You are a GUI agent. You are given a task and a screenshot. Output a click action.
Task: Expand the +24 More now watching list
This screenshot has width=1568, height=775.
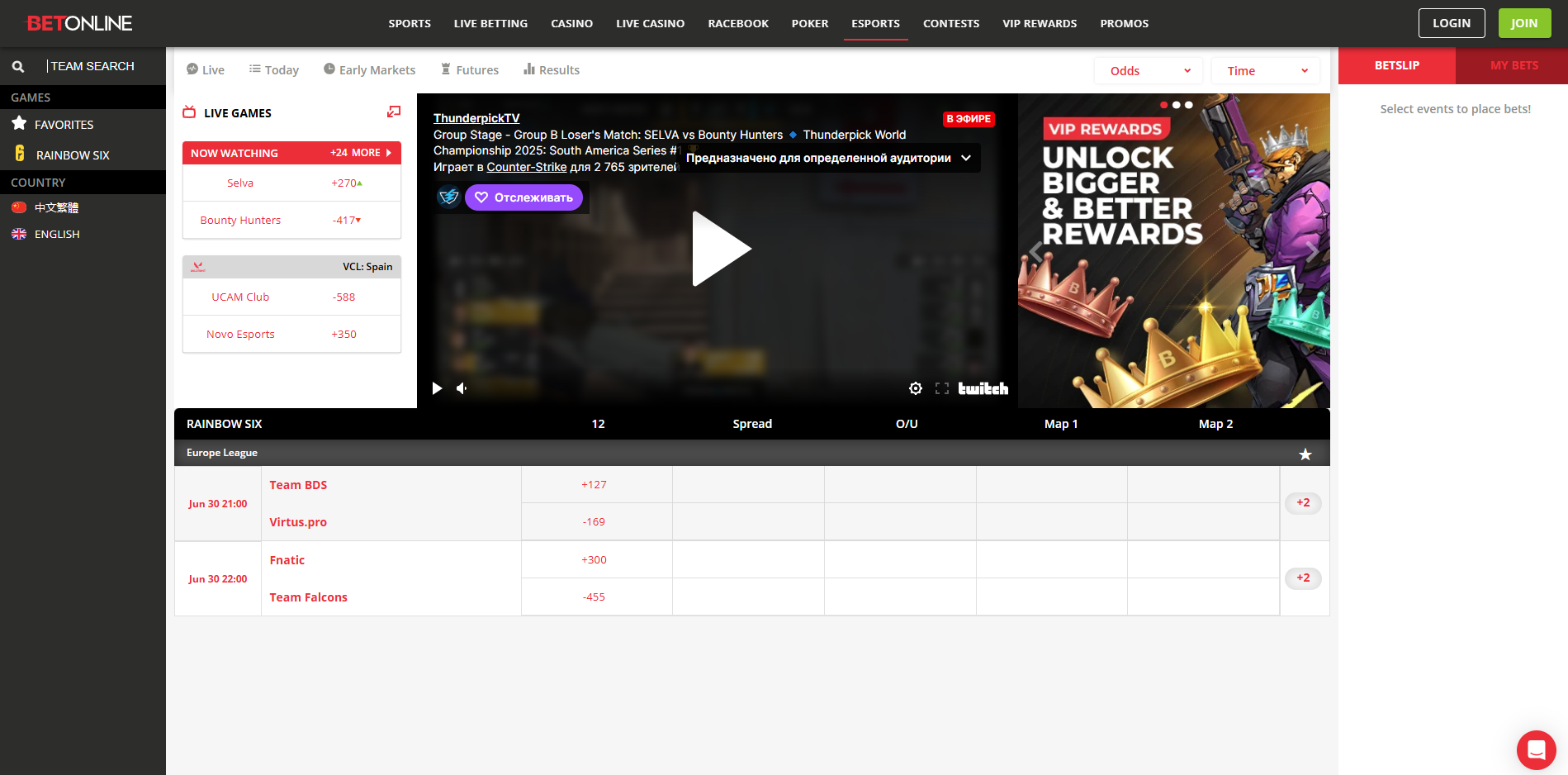pyautogui.click(x=361, y=153)
